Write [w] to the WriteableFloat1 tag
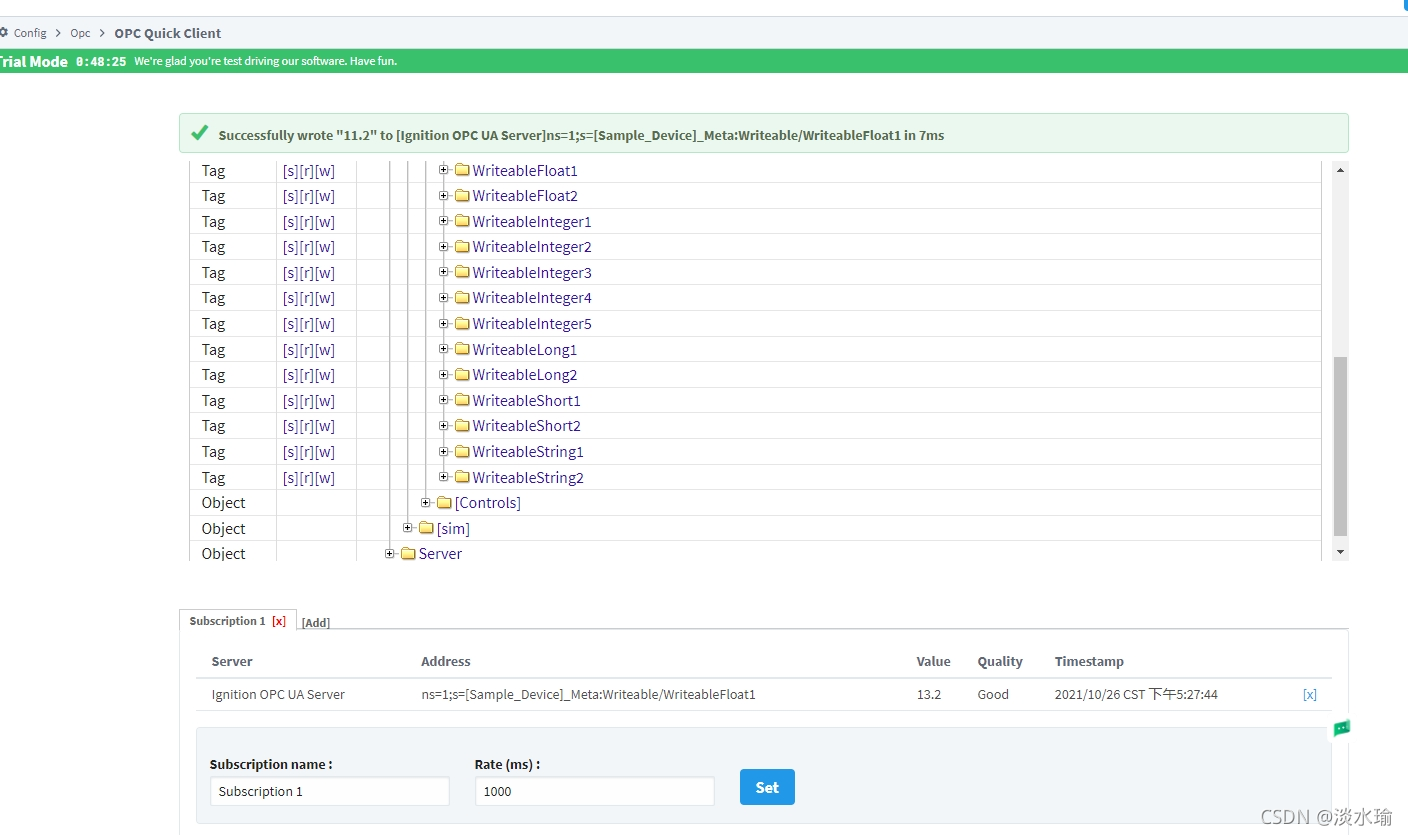Image resolution: width=1408 pixels, height=835 pixels. (325, 171)
